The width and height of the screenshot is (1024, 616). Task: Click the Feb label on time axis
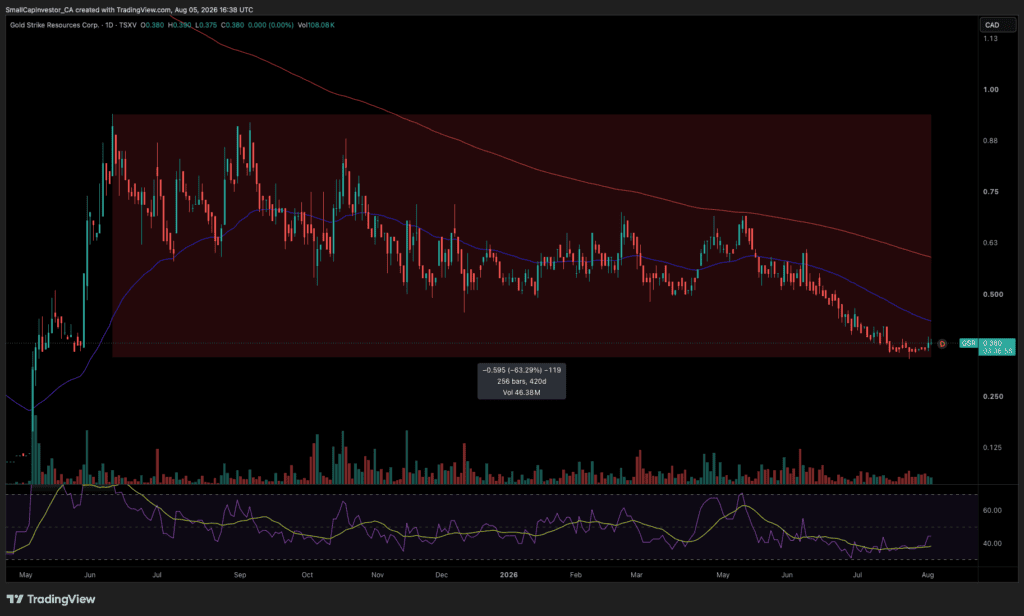pyautogui.click(x=575, y=575)
